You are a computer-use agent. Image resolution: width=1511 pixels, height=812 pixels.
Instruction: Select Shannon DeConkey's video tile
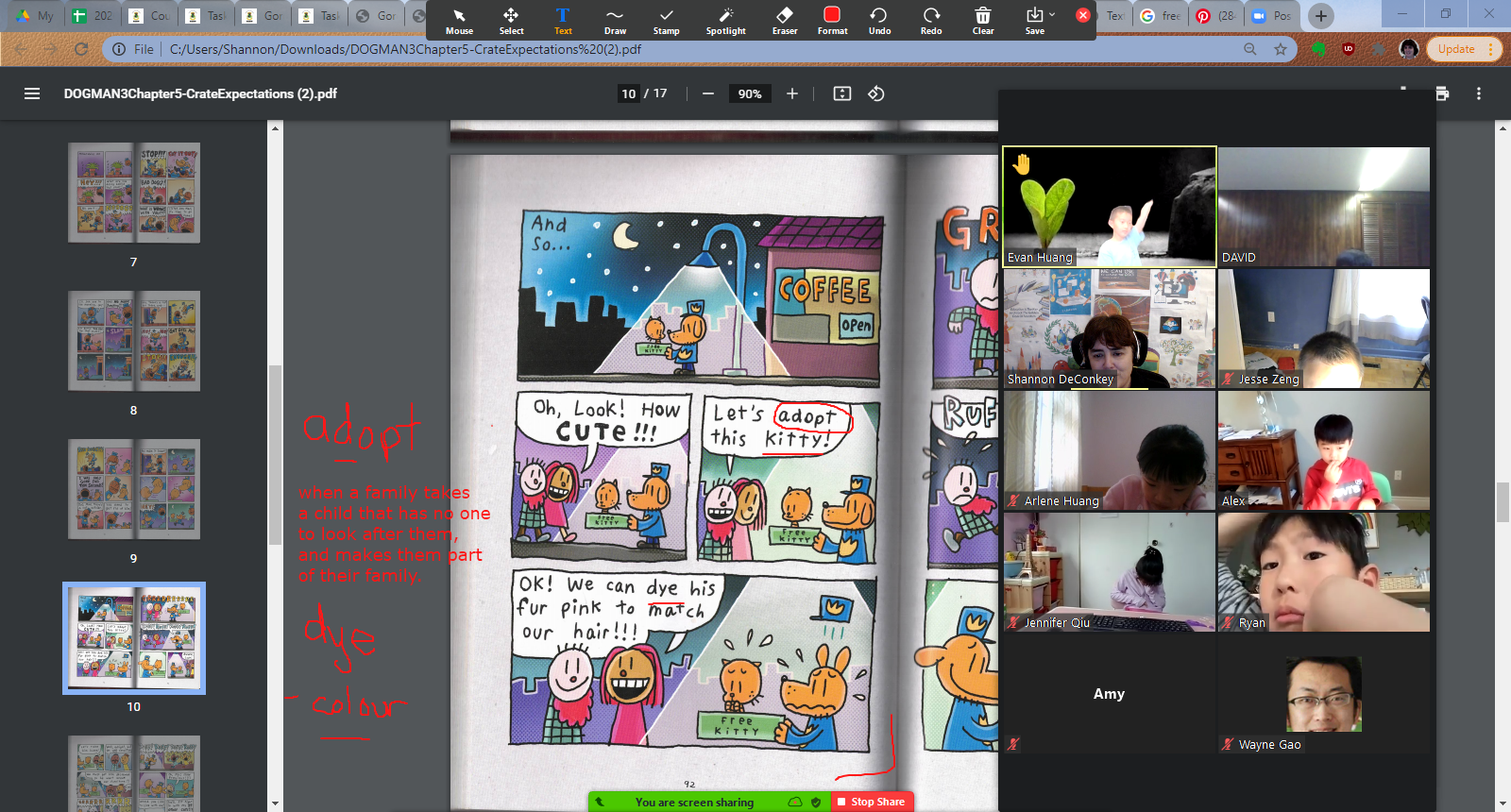(1110, 329)
